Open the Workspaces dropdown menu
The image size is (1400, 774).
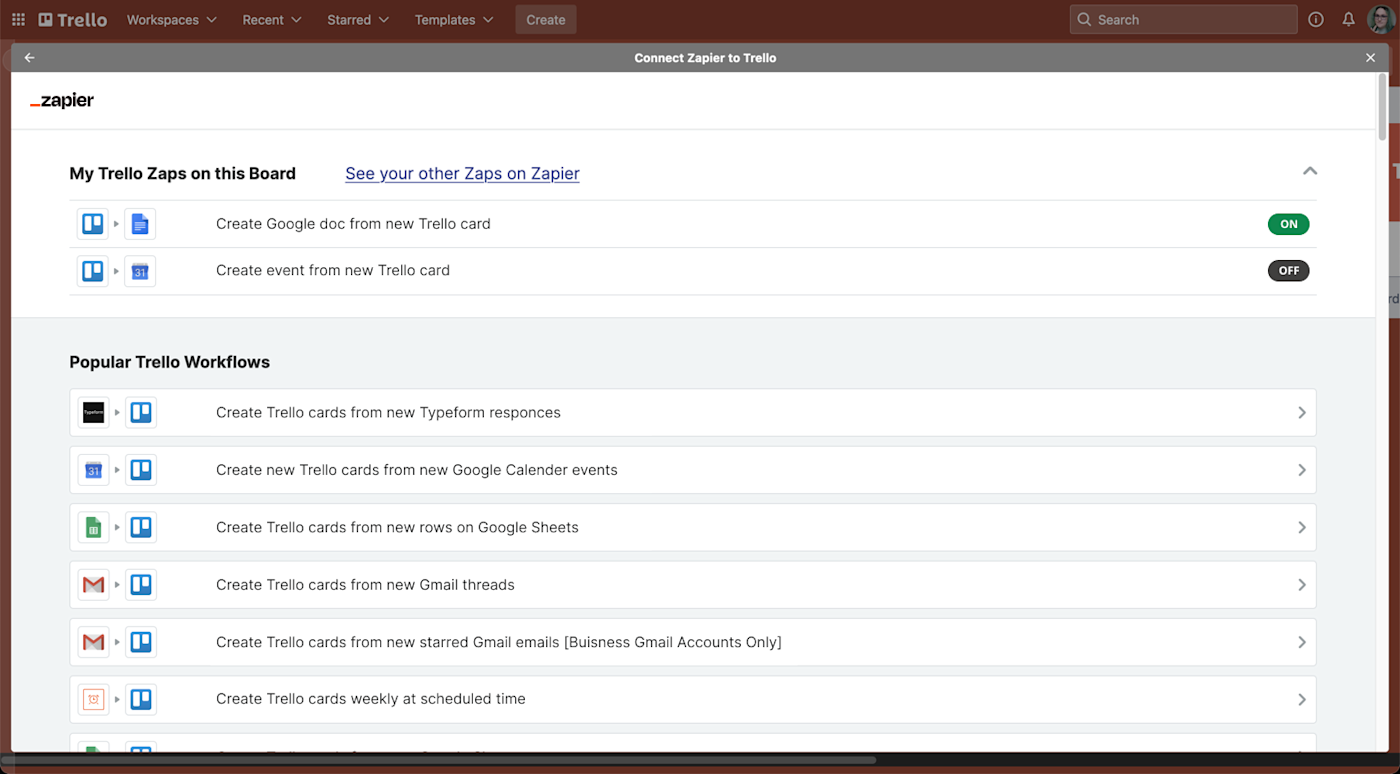(x=172, y=19)
